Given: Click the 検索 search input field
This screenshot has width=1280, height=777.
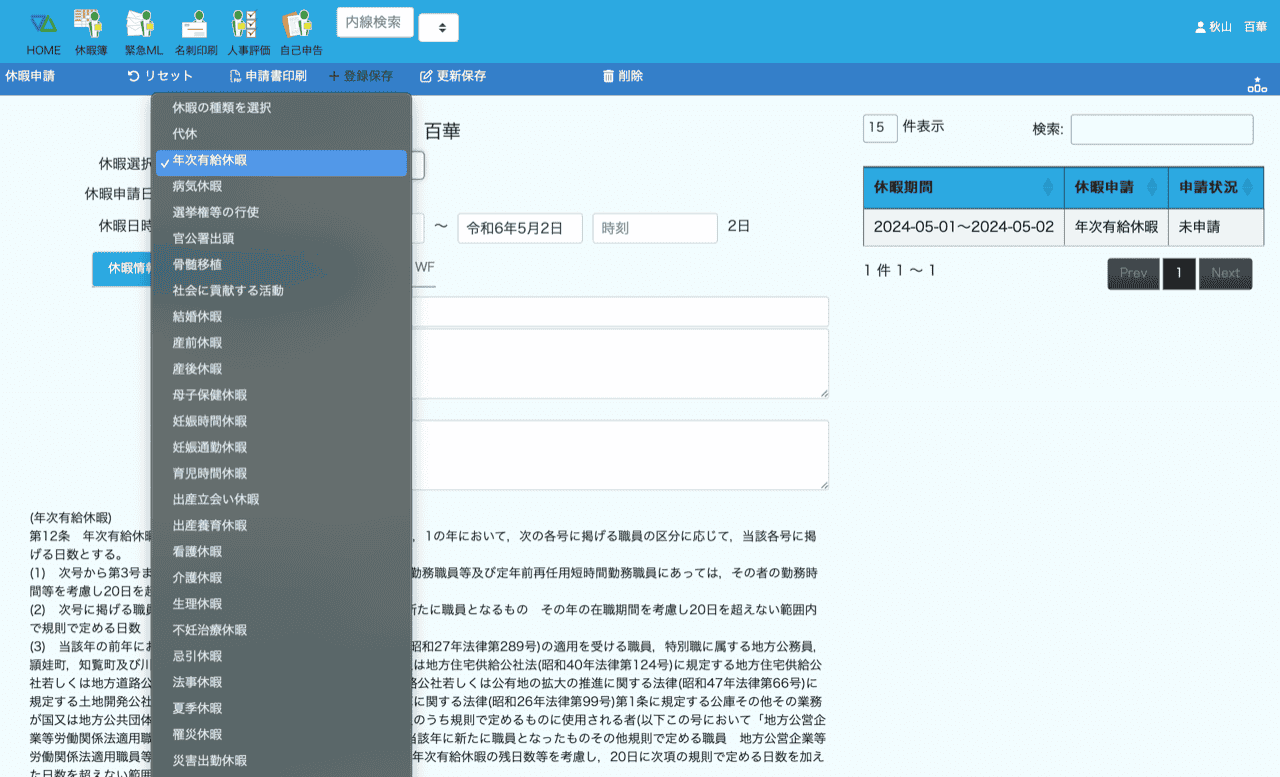Looking at the screenshot, I should click(1161, 129).
